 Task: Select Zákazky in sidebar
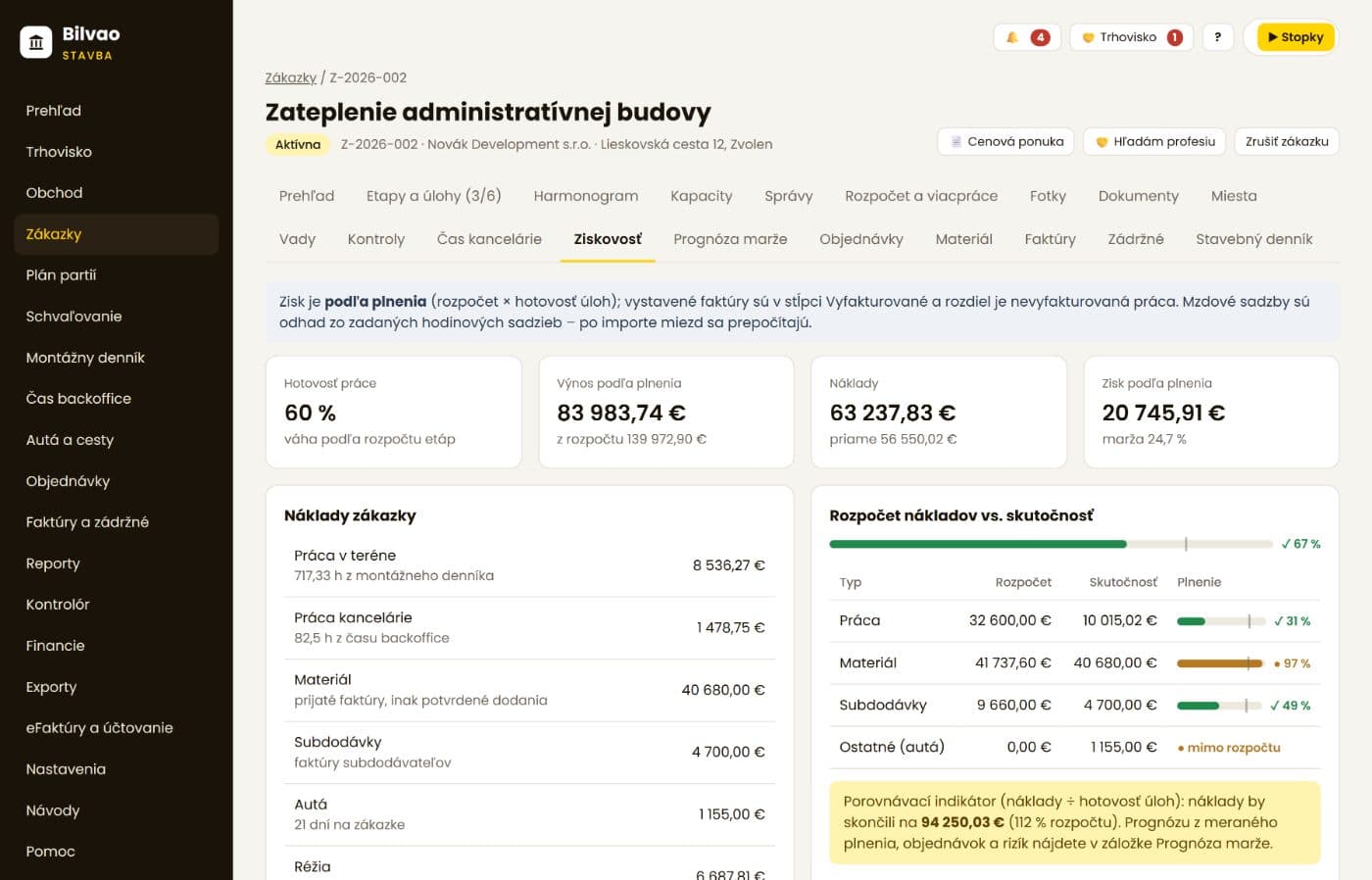[x=116, y=234]
